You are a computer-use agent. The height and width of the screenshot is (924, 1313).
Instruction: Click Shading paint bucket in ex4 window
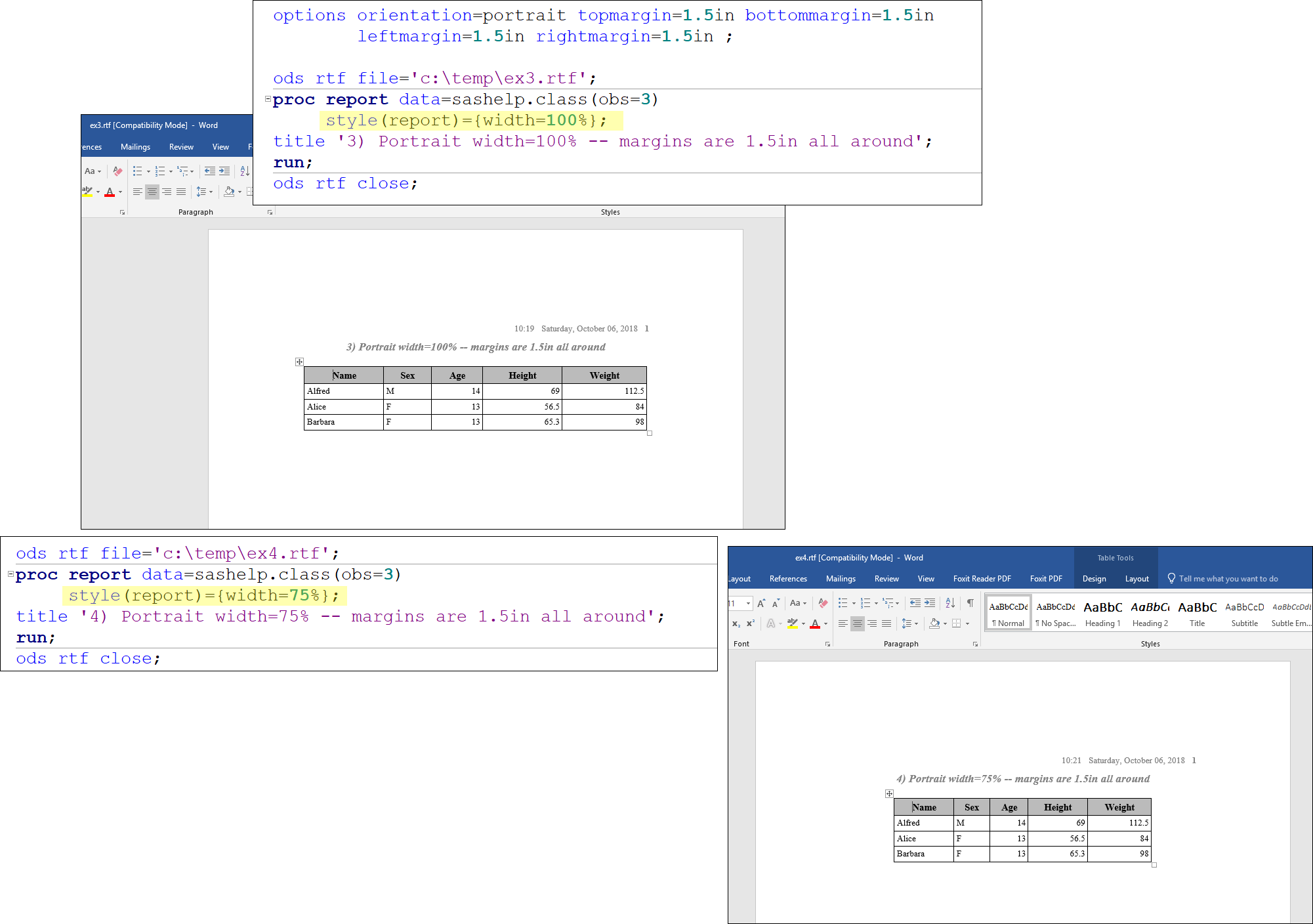934,623
